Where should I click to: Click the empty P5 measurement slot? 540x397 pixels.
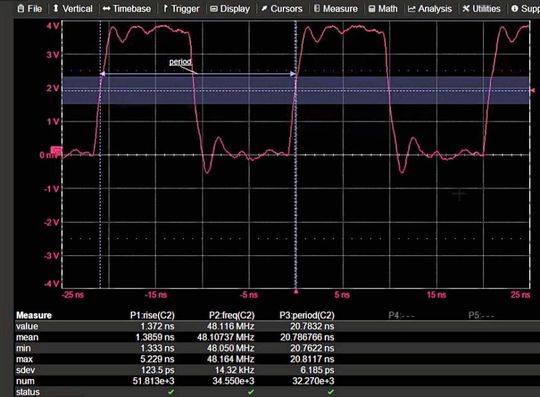tap(481, 315)
